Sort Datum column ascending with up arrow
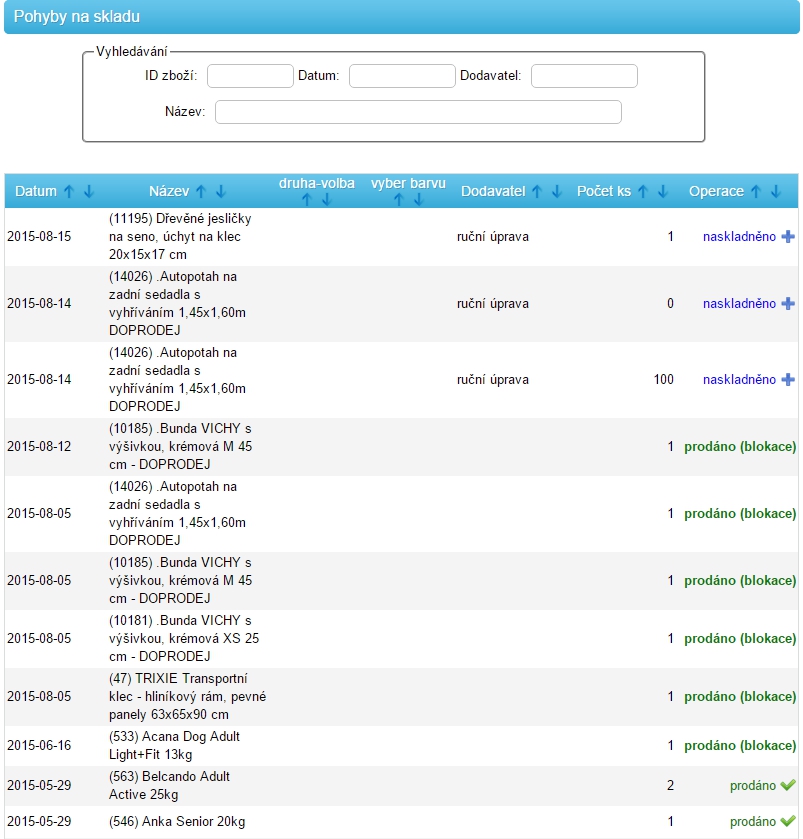Viewport: 803px width, 839px height. (69, 191)
